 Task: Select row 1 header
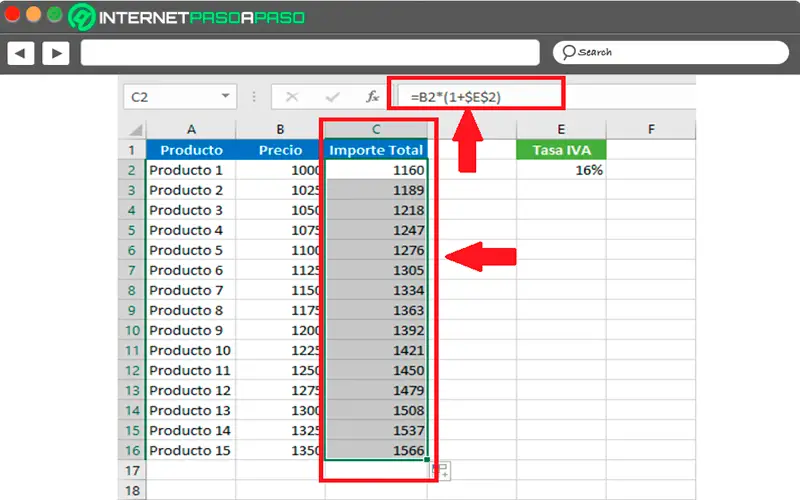tap(132, 150)
